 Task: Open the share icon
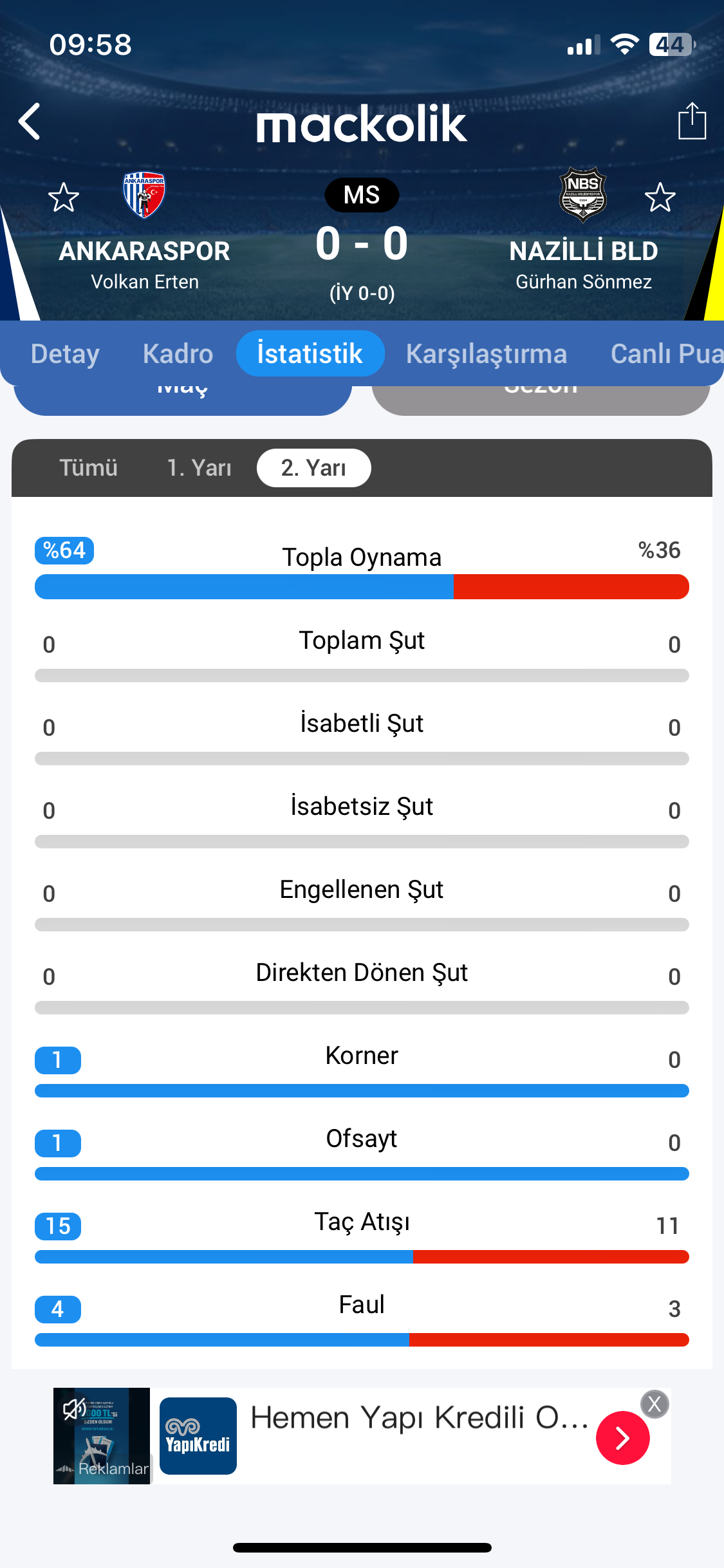tap(692, 122)
